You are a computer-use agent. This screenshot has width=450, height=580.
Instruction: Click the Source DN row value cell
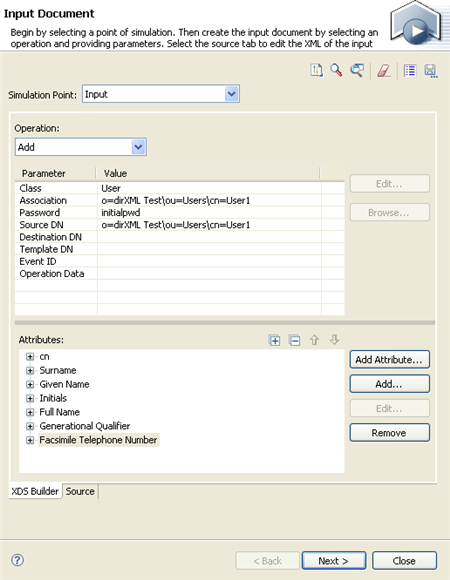click(209, 225)
